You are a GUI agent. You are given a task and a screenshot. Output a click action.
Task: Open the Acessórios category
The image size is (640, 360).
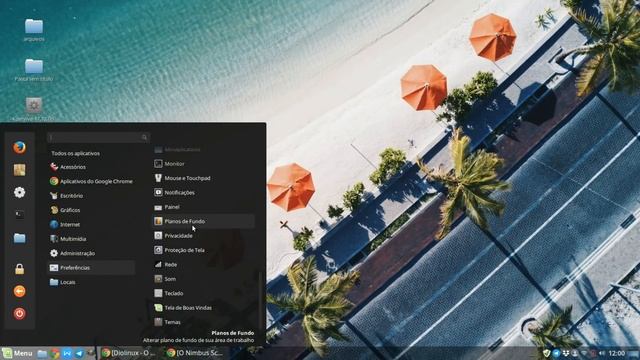[91, 167]
